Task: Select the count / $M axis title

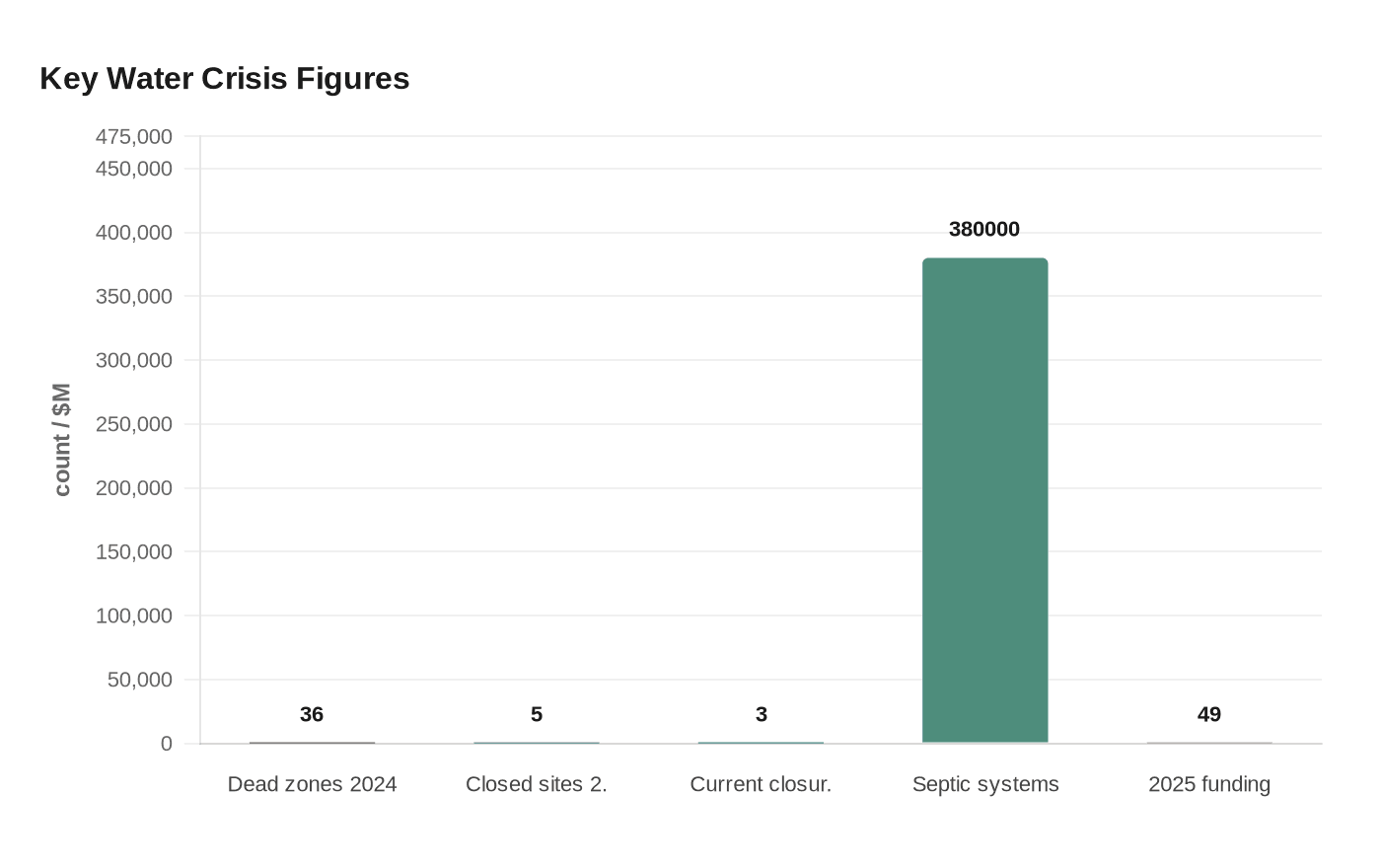Action: [x=62, y=440]
